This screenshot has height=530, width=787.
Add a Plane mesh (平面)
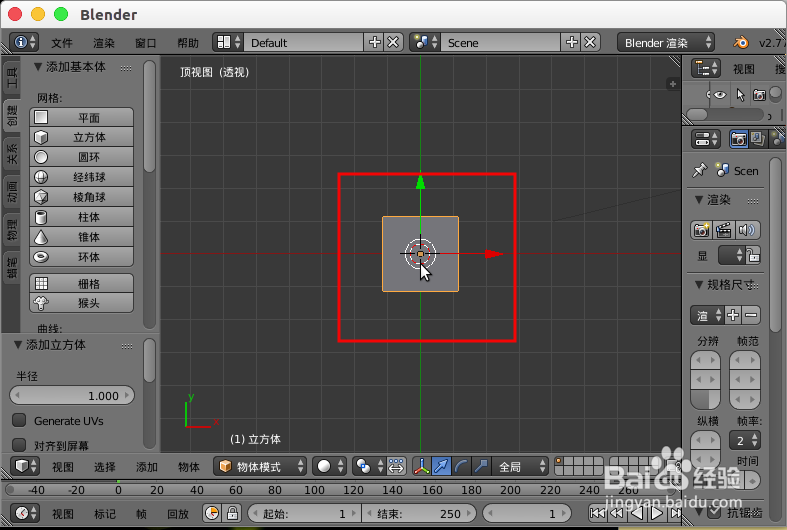tap(82, 117)
